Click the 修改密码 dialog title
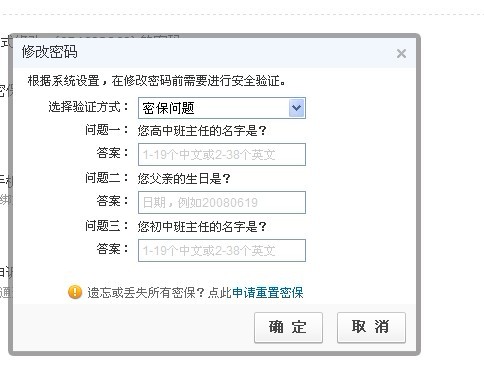Screen dimensions: 484x368 coord(50,52)
